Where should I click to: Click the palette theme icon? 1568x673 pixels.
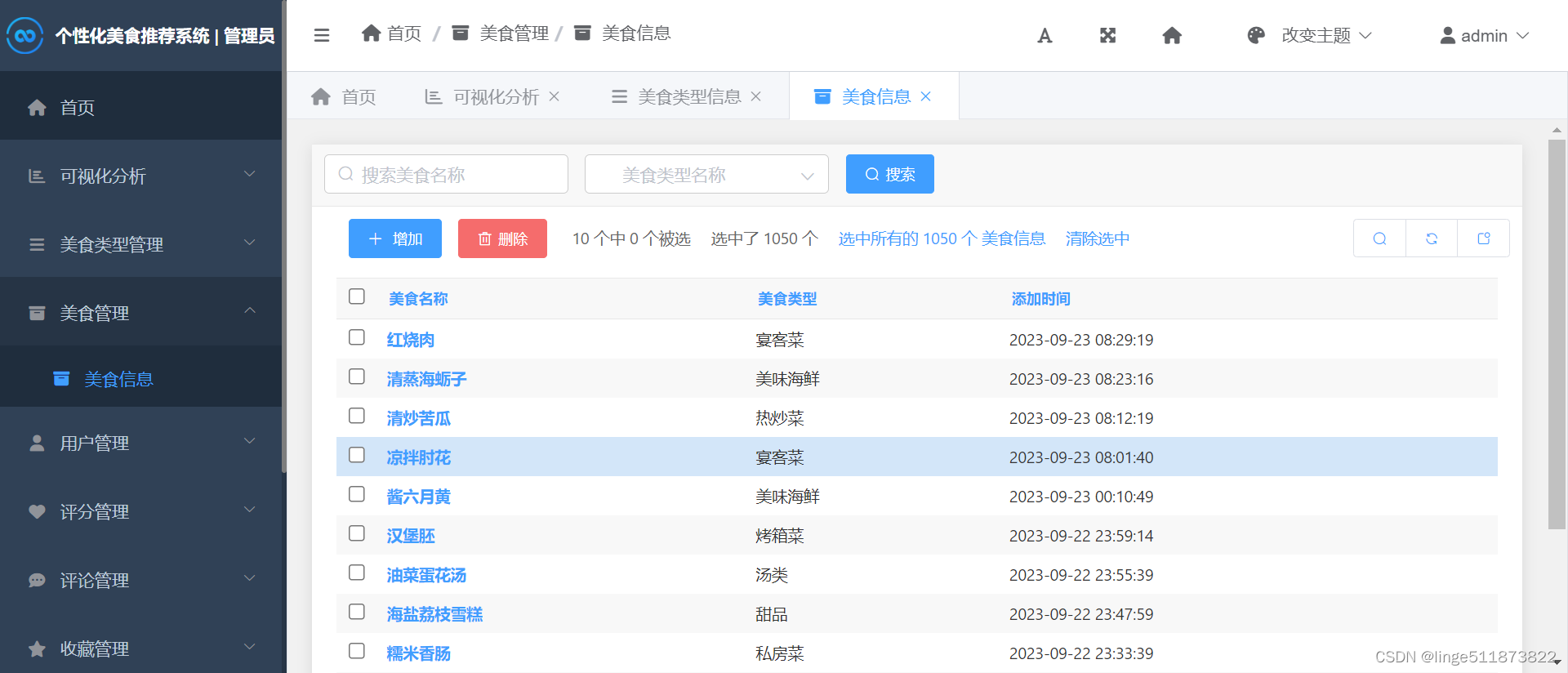tap(1256, 35)
